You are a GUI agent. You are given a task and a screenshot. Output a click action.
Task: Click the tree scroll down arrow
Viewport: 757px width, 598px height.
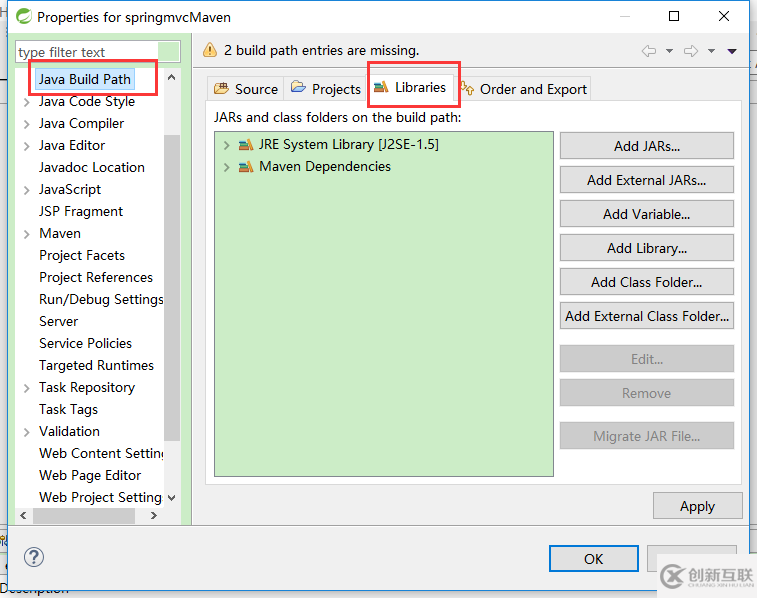171,498
